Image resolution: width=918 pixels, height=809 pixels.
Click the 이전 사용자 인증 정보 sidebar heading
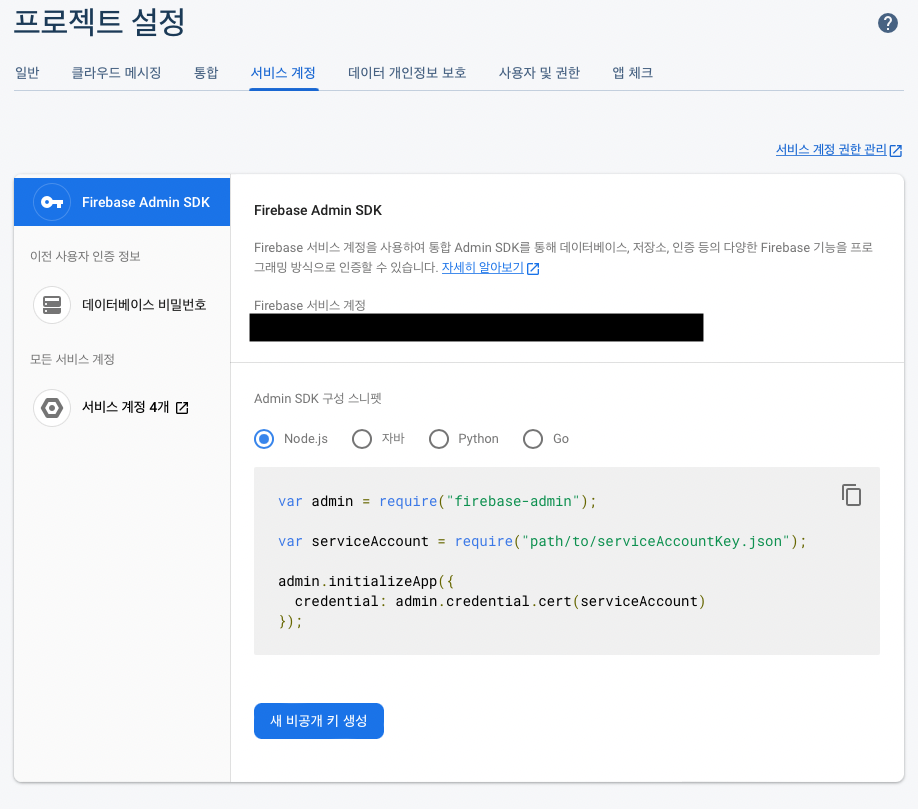click(x=85, y=256)
